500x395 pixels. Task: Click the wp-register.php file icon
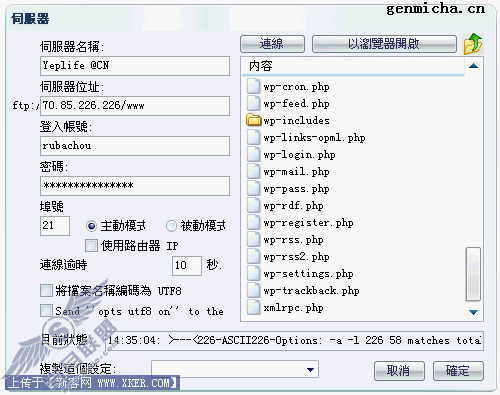click(253, 222)
